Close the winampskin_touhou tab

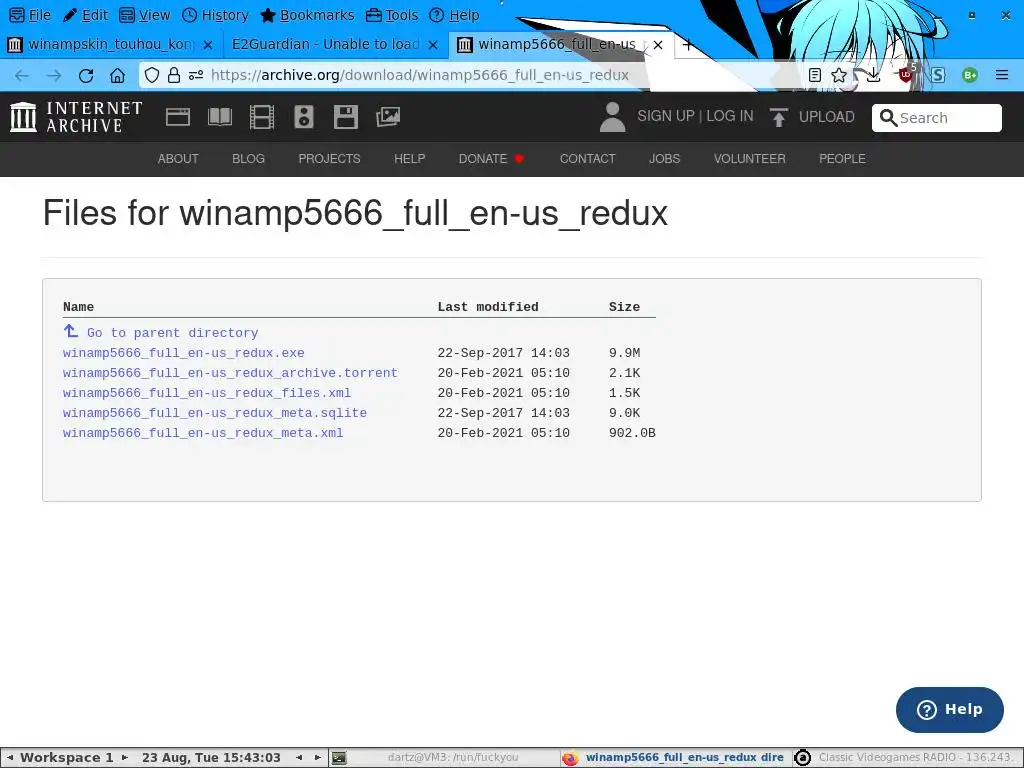coord(208,44)
